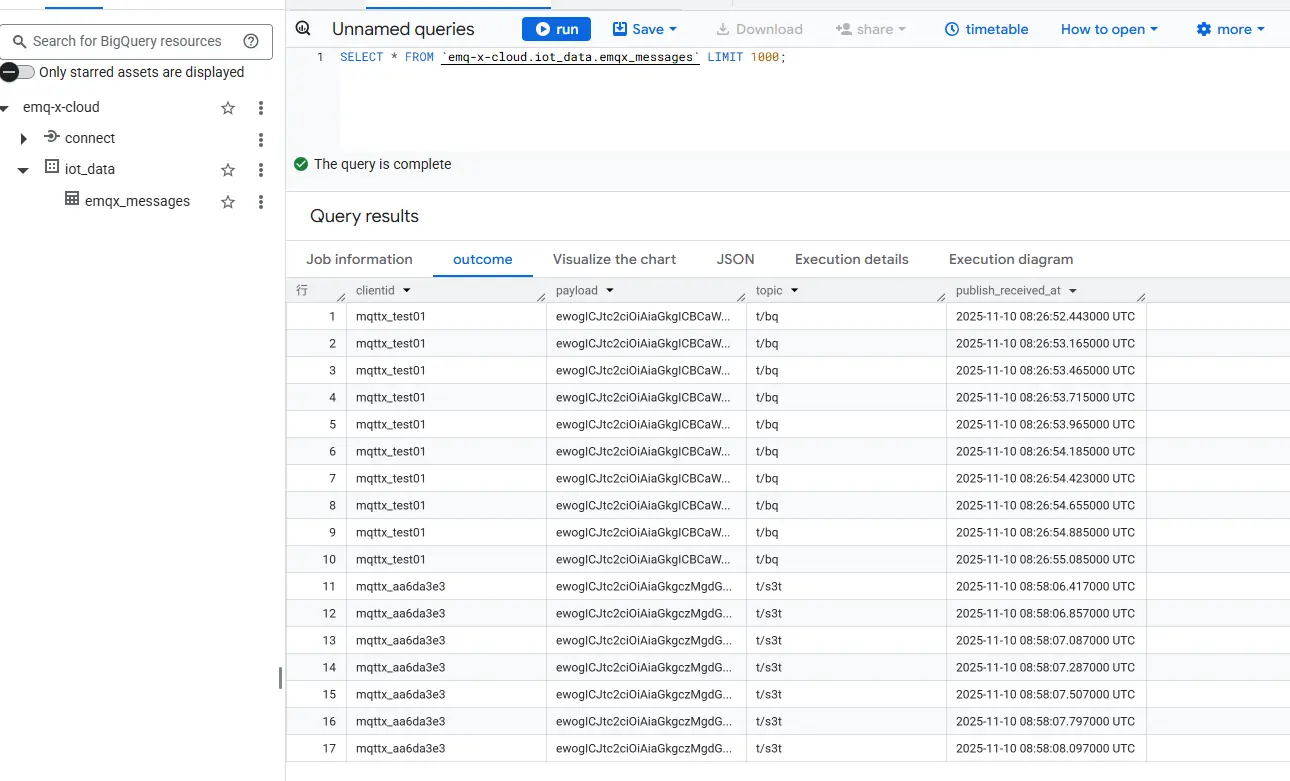This screenshot has width=1290, height=781.
Task: Click the left panel resize handle
Action: 280,678
